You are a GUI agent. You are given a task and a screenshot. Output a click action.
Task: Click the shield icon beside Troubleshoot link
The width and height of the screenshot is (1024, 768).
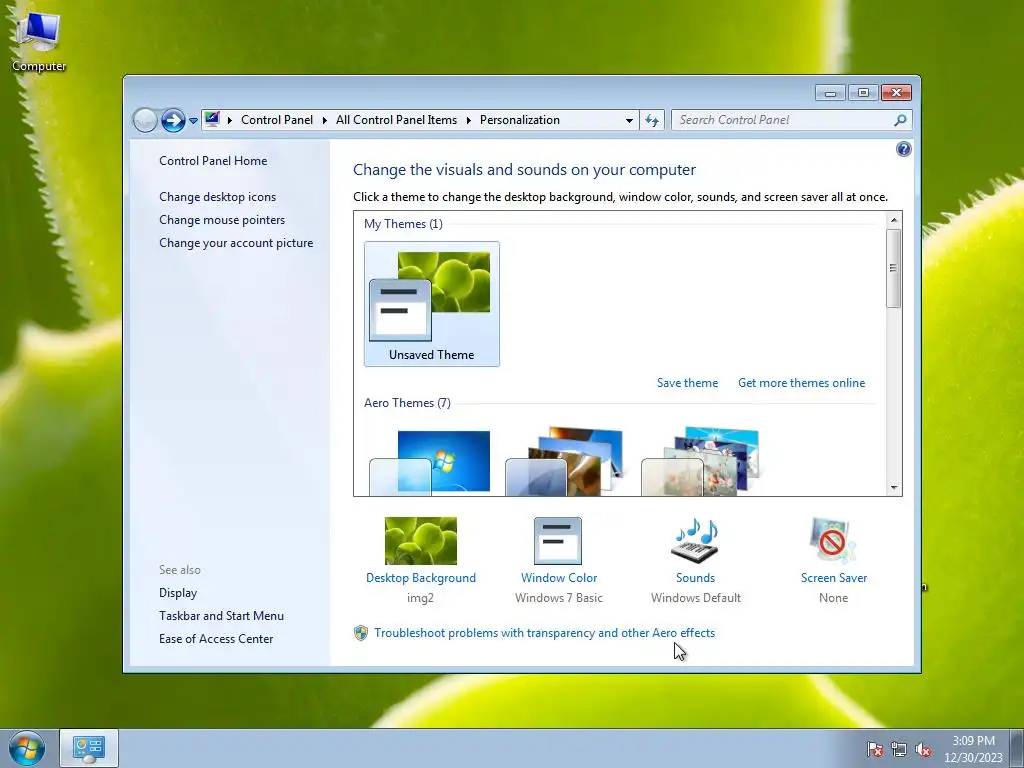pos(360,633)
